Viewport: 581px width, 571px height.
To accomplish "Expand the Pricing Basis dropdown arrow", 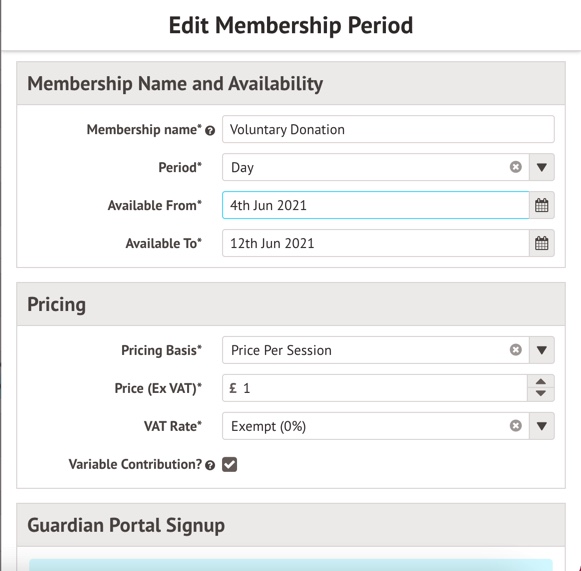I will coord(542,350).
